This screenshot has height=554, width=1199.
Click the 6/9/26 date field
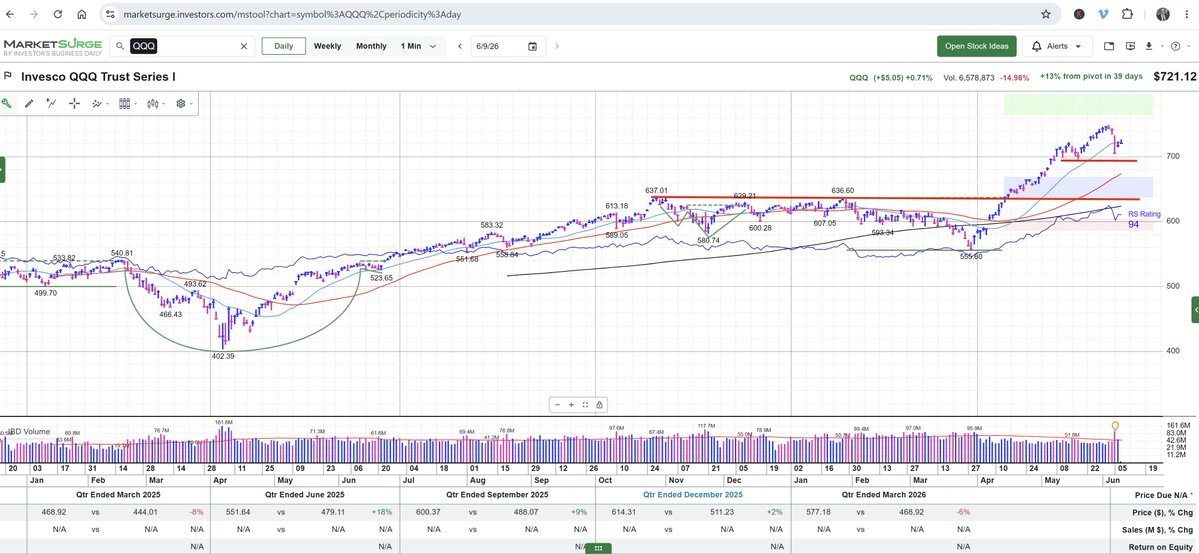[509, 46]
